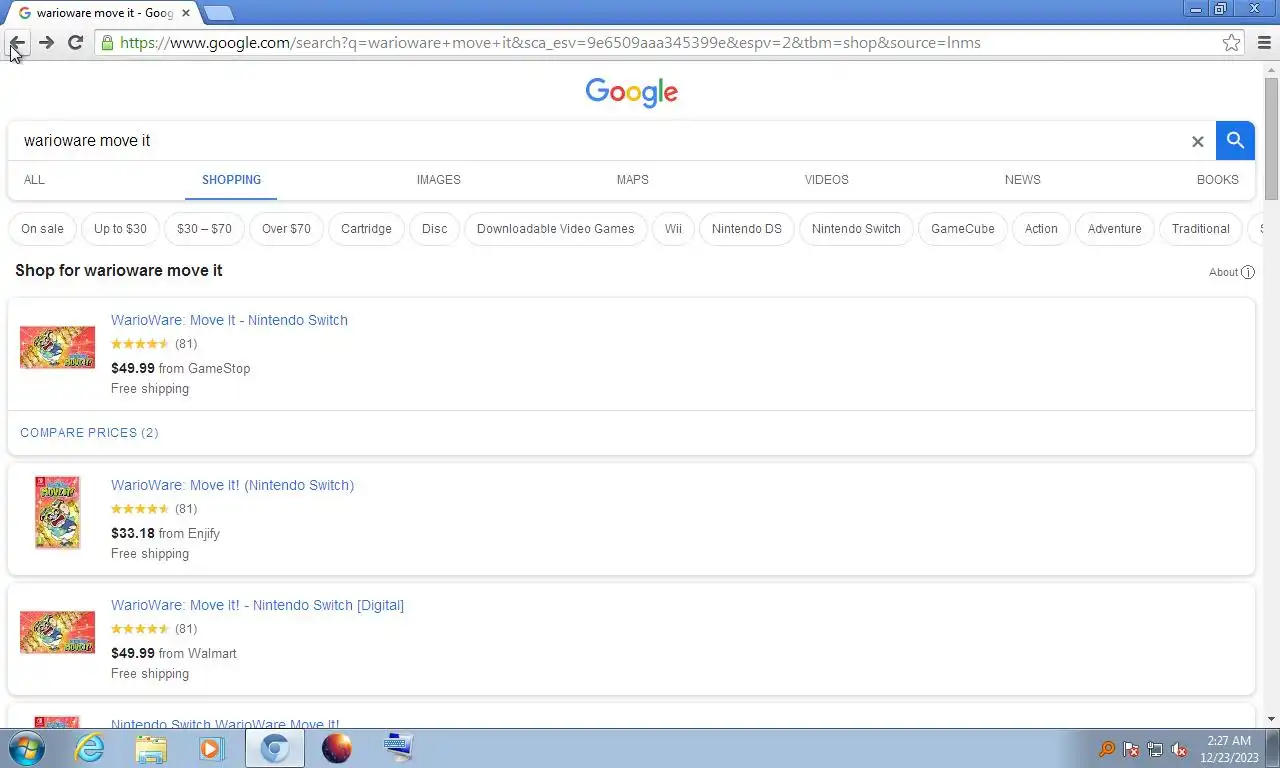The width and height of the screenshot is (1280, 768).
Task: Open the Action Center flag tray icon
Action: tap(1131, 749)
